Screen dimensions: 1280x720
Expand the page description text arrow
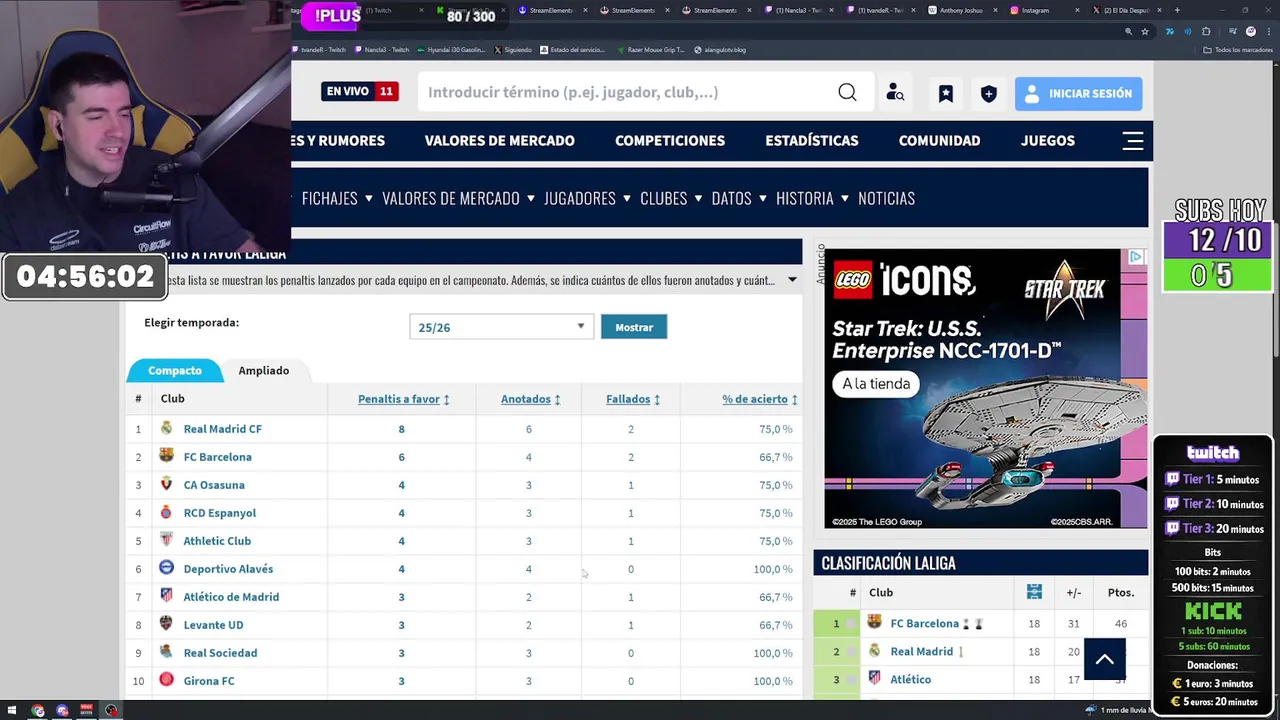792,280
